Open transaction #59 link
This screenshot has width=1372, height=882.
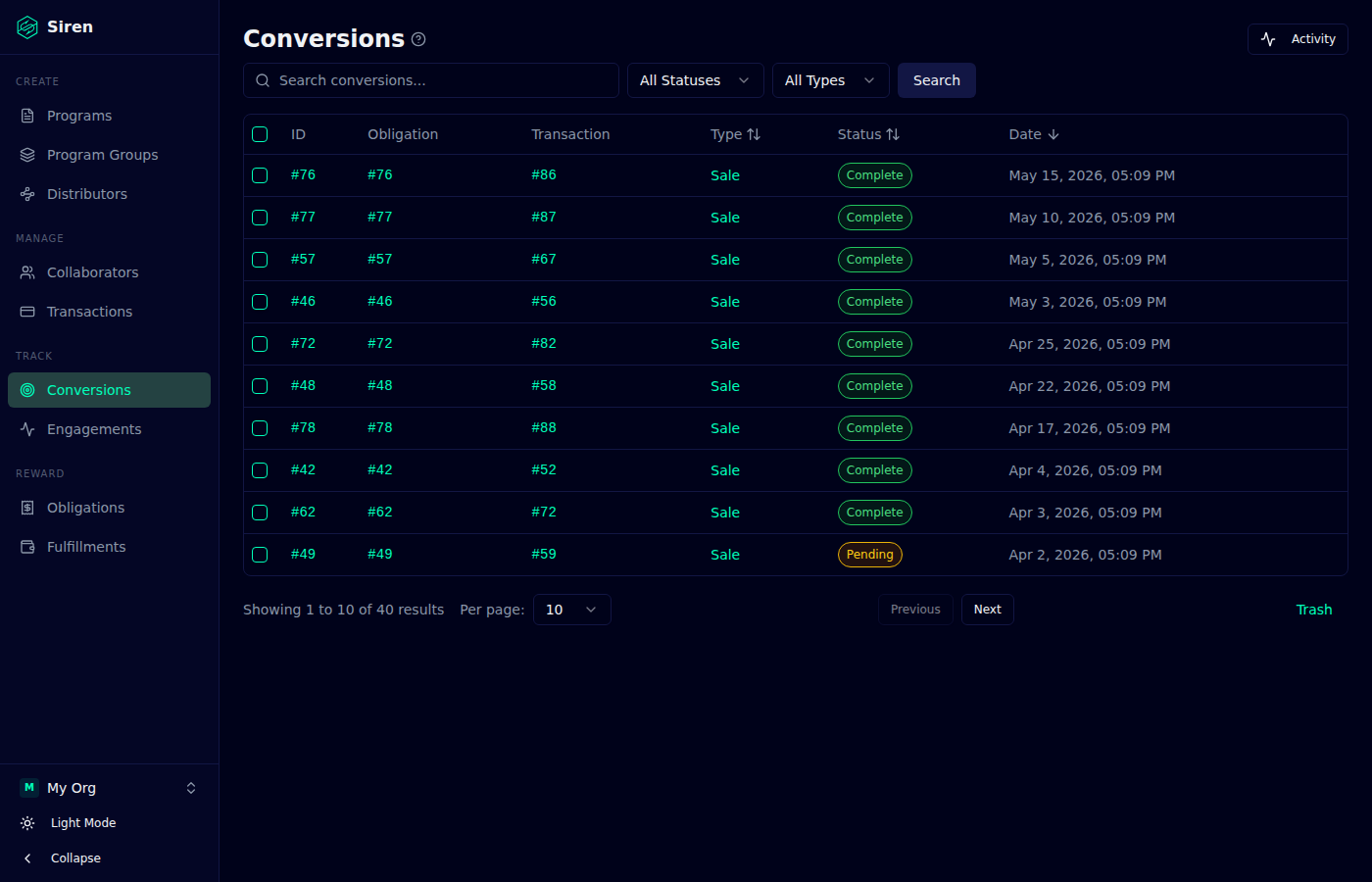544,554
